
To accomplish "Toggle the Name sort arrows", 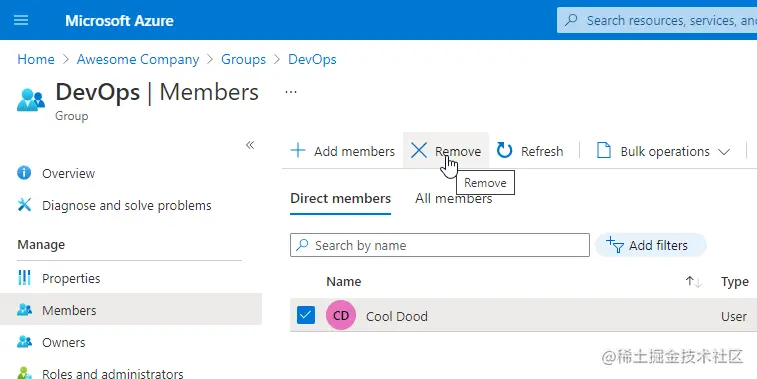I will point(693,281).
